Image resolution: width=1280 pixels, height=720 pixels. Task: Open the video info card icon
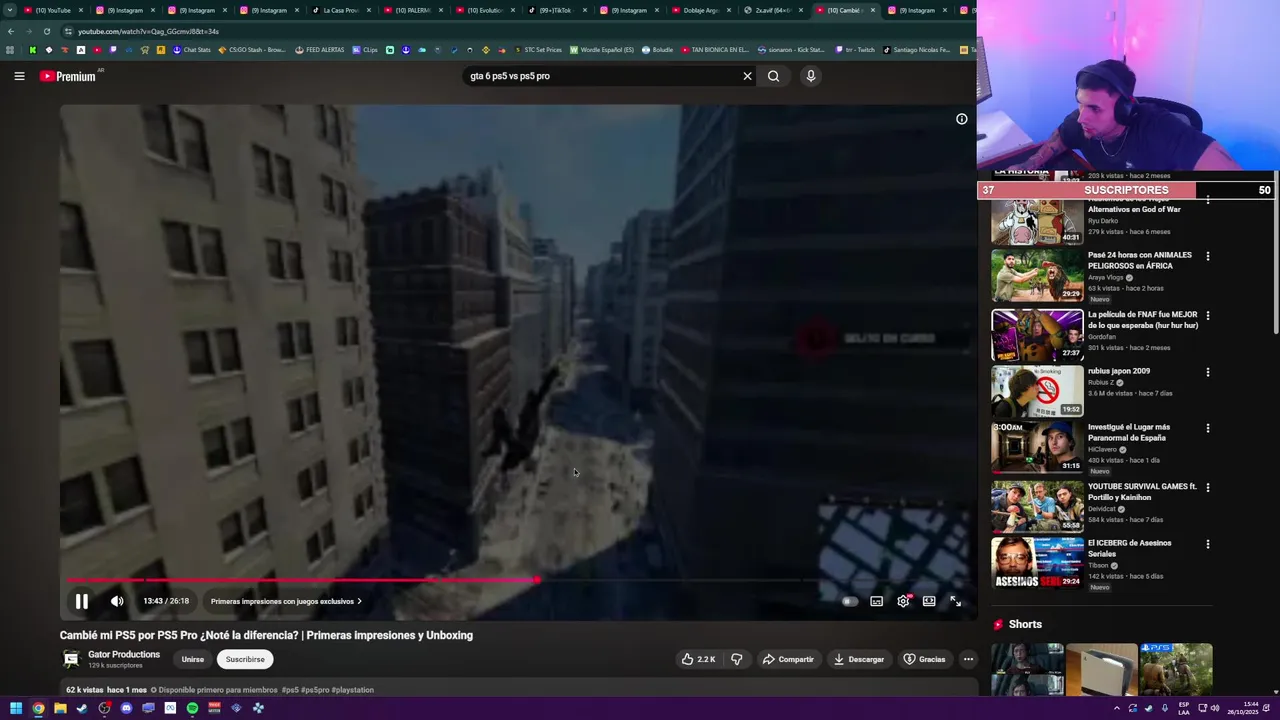point(962,119)
